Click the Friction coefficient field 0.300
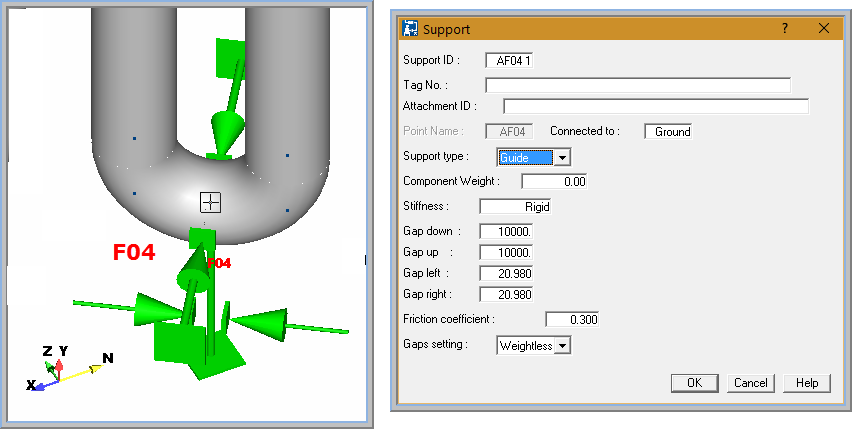853x429 pixels. pyautogui.click(x=572, y=320)
